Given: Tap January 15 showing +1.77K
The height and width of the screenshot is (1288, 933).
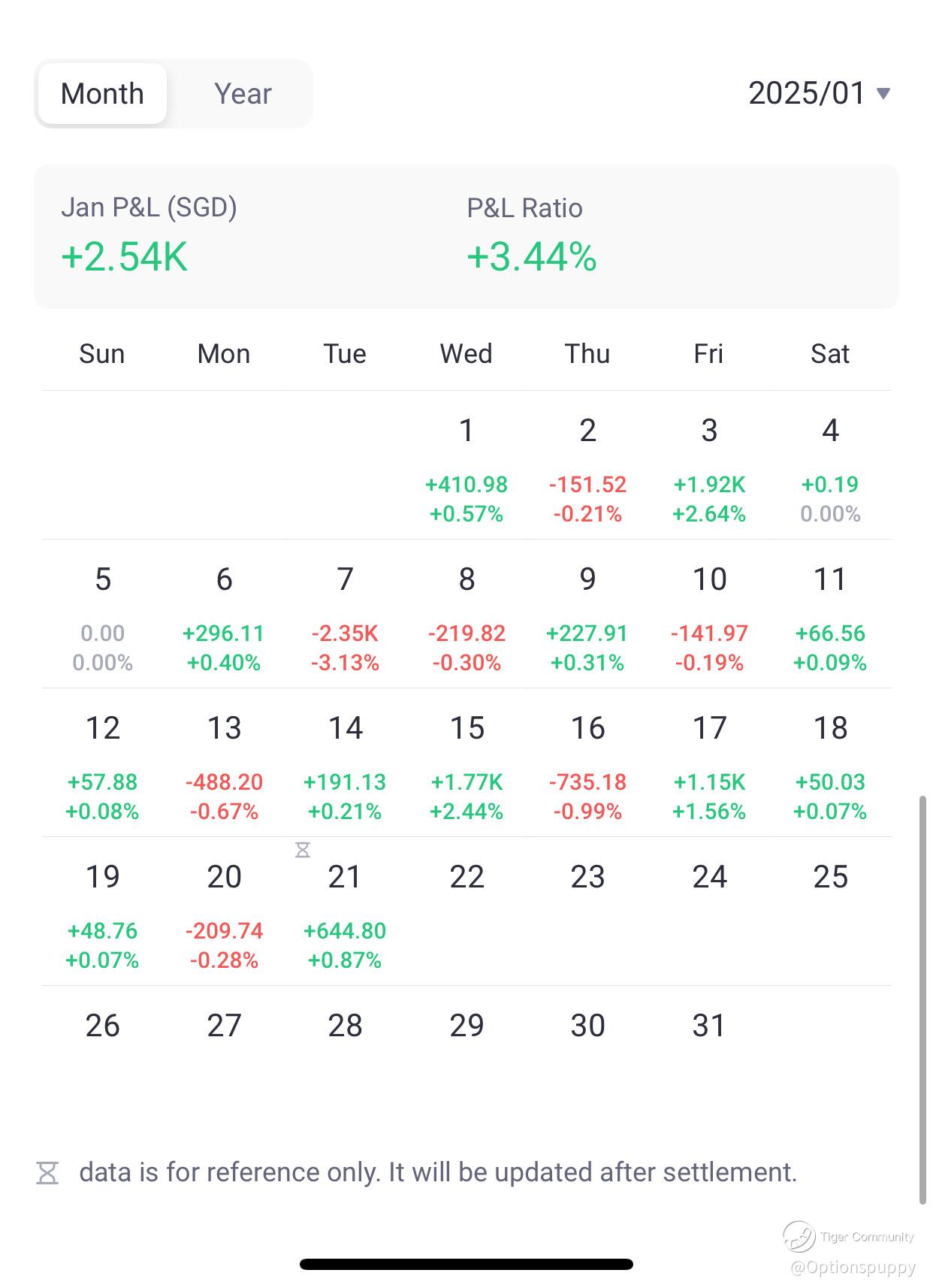Looking at the screenshot, I should [466, 767].
